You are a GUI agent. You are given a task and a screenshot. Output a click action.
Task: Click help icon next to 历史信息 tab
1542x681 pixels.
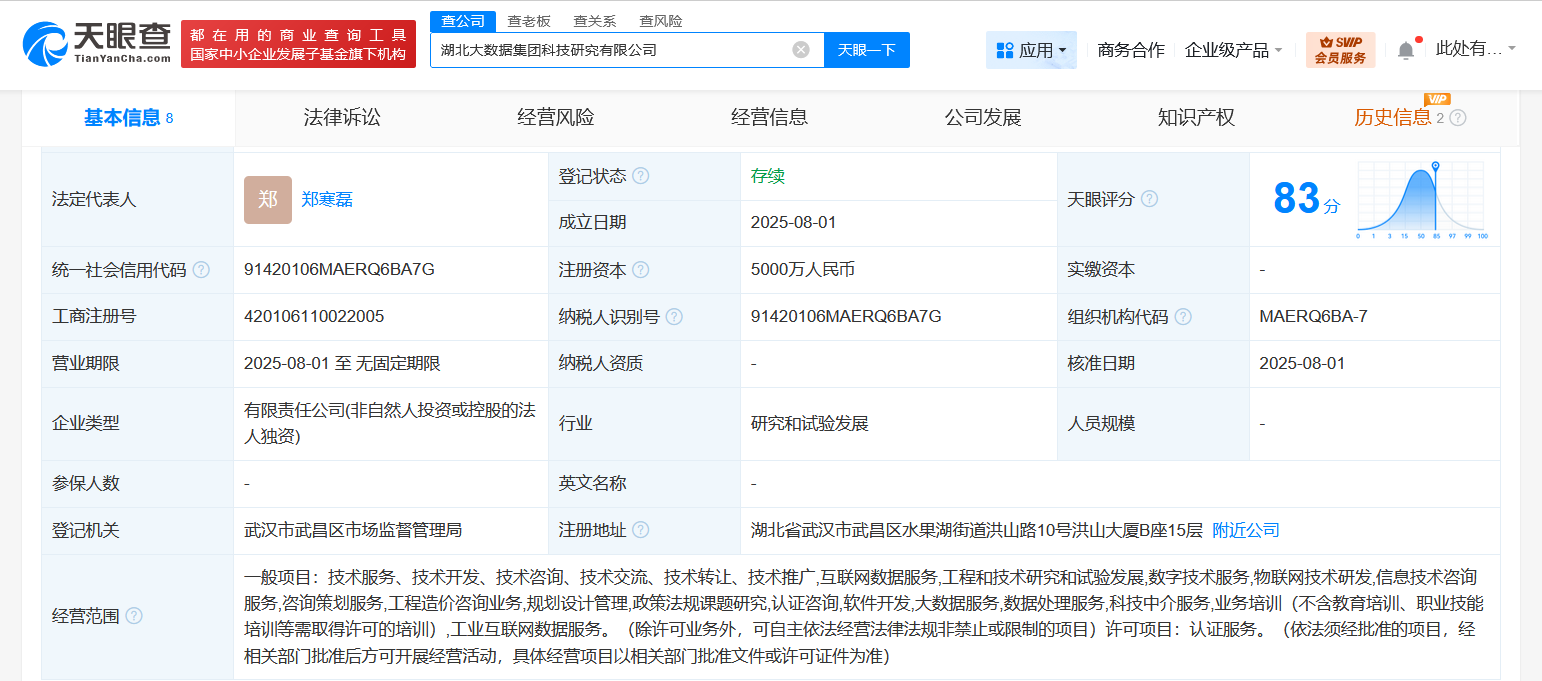point(1458,118)
